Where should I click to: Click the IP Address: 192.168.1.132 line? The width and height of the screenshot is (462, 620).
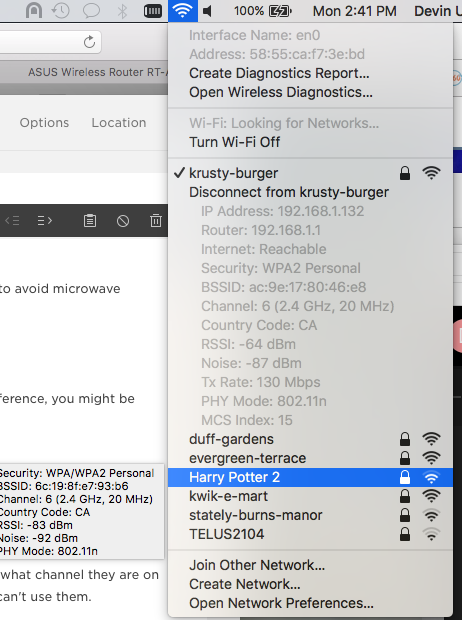tap(282, 211)
